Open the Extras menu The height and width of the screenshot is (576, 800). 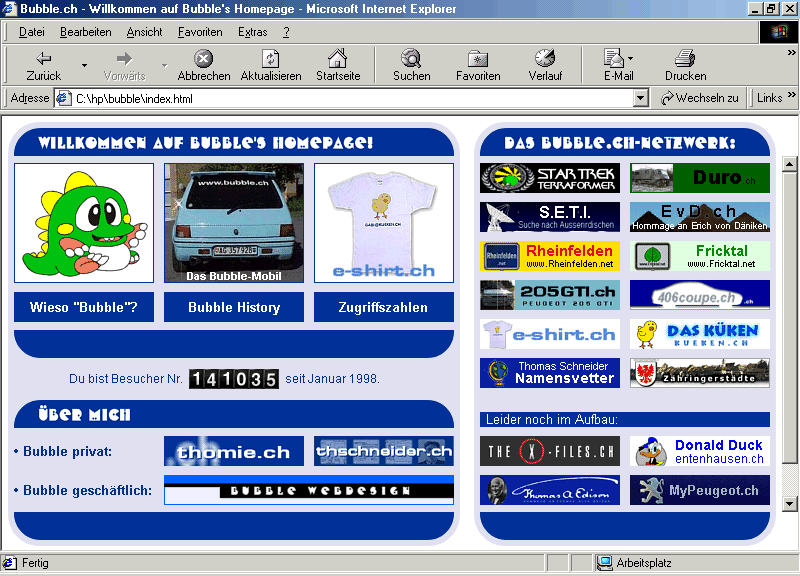pyautogui.click(x=252, y=32)
